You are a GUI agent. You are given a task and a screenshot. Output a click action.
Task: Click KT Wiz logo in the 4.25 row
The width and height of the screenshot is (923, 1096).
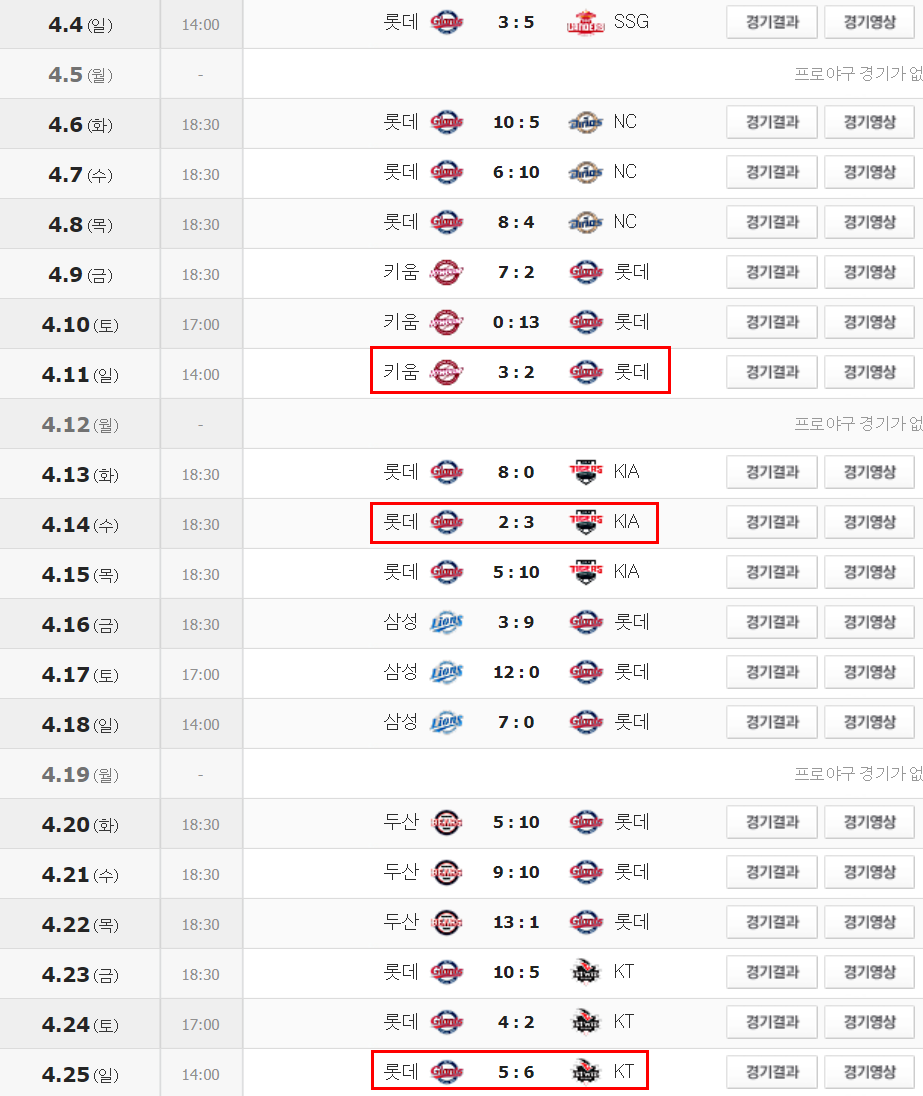pyautogui.click(x=586, y=1072)
